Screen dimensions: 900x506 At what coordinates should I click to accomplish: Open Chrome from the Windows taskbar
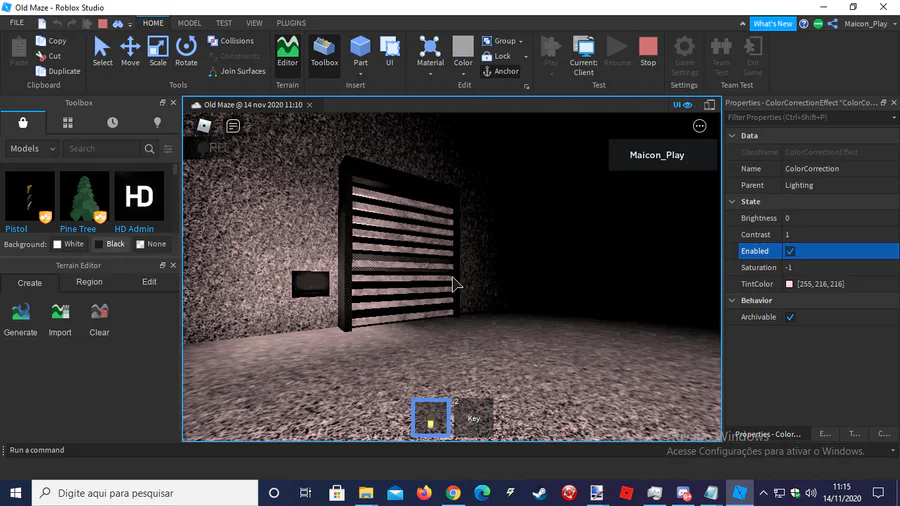(453, 493)
